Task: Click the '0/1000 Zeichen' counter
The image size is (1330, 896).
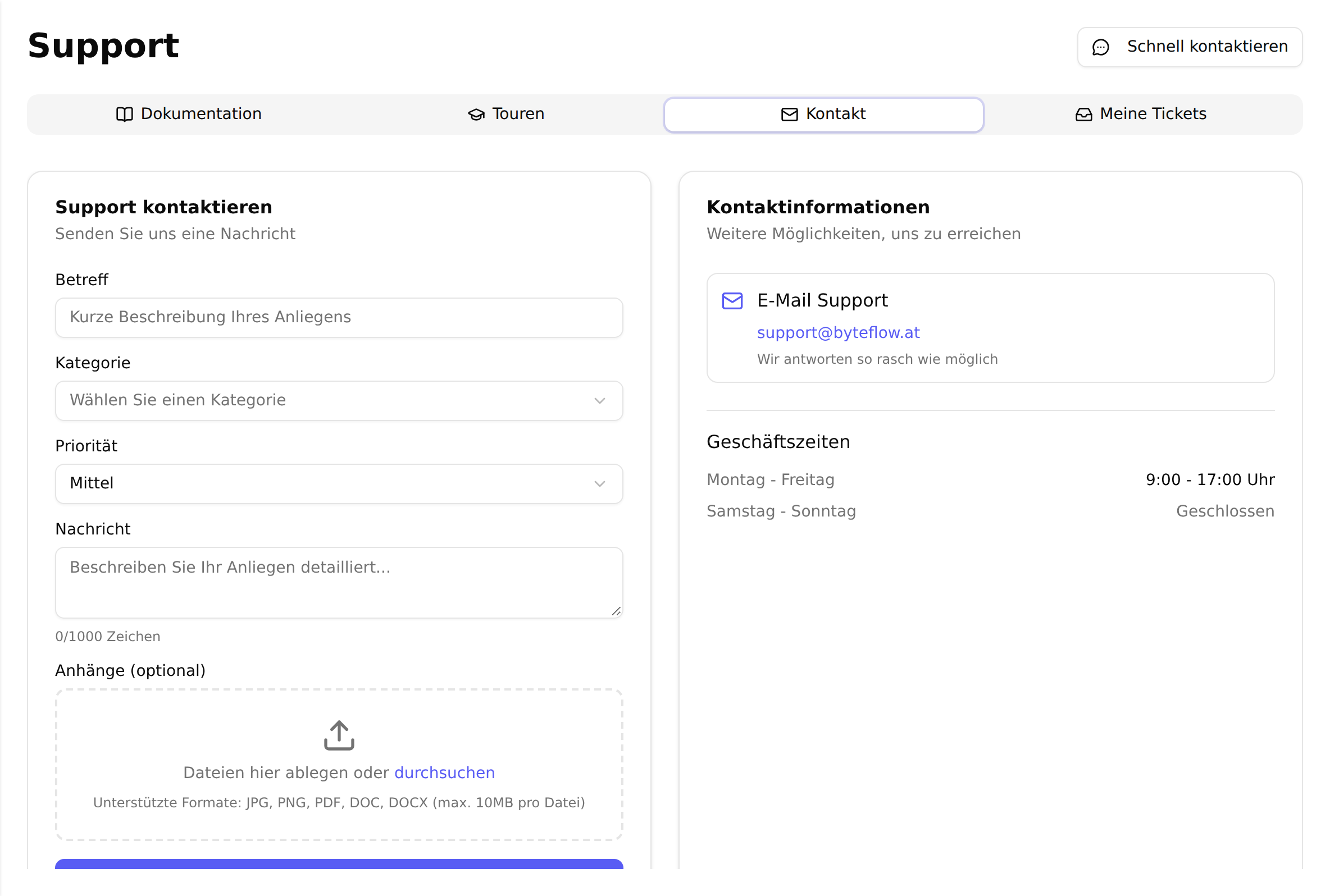Action: point(107,637)
